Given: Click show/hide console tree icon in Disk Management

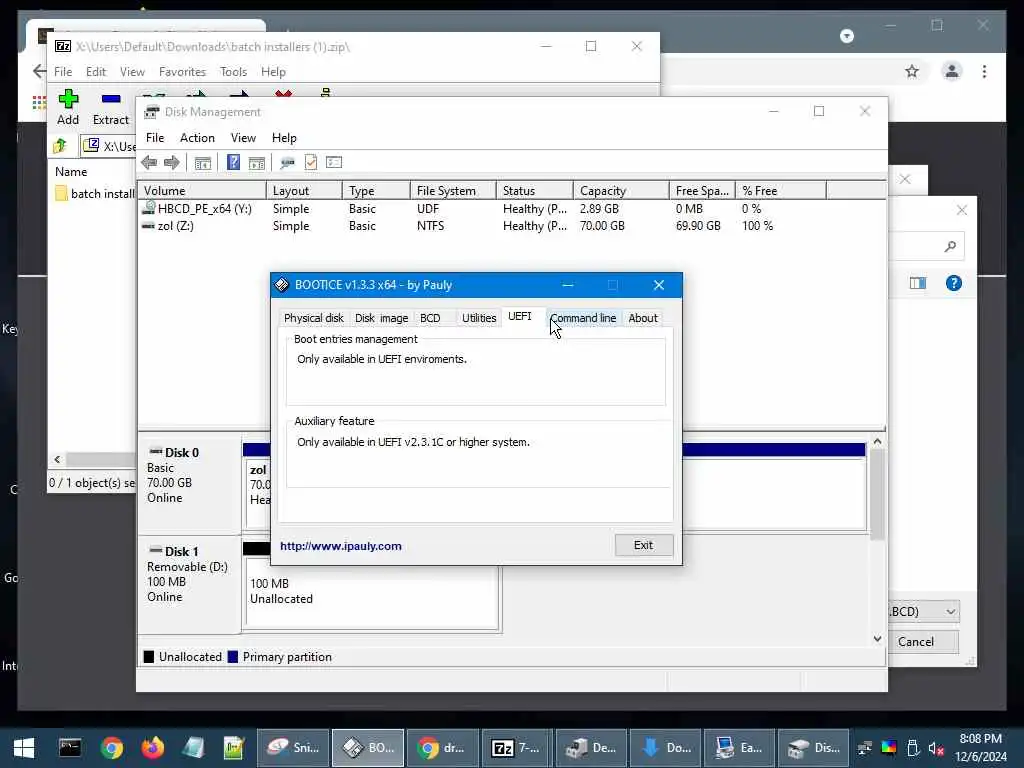Looking at the screenshot, I should click(x=202, y=163).
